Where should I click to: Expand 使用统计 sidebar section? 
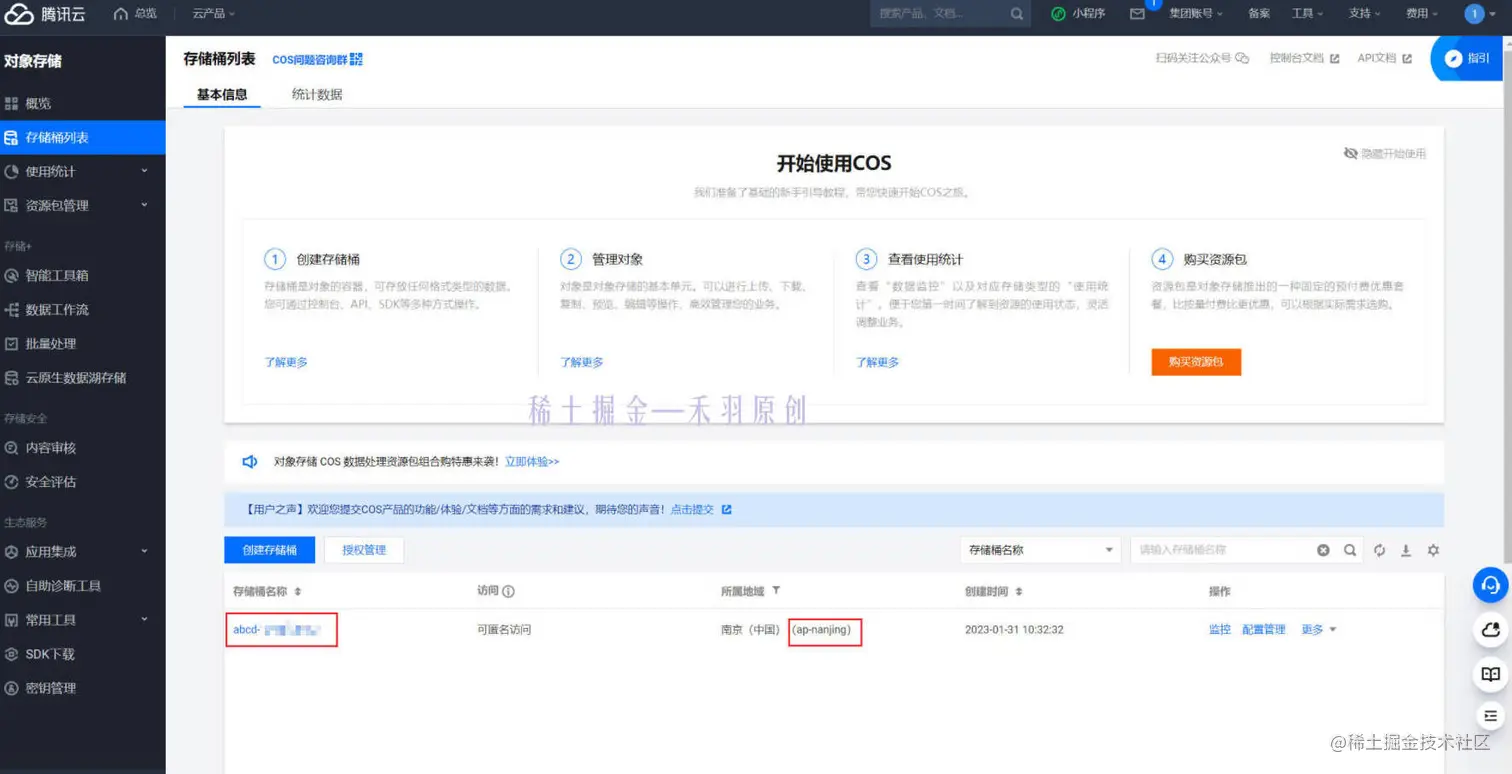[82, 171]
